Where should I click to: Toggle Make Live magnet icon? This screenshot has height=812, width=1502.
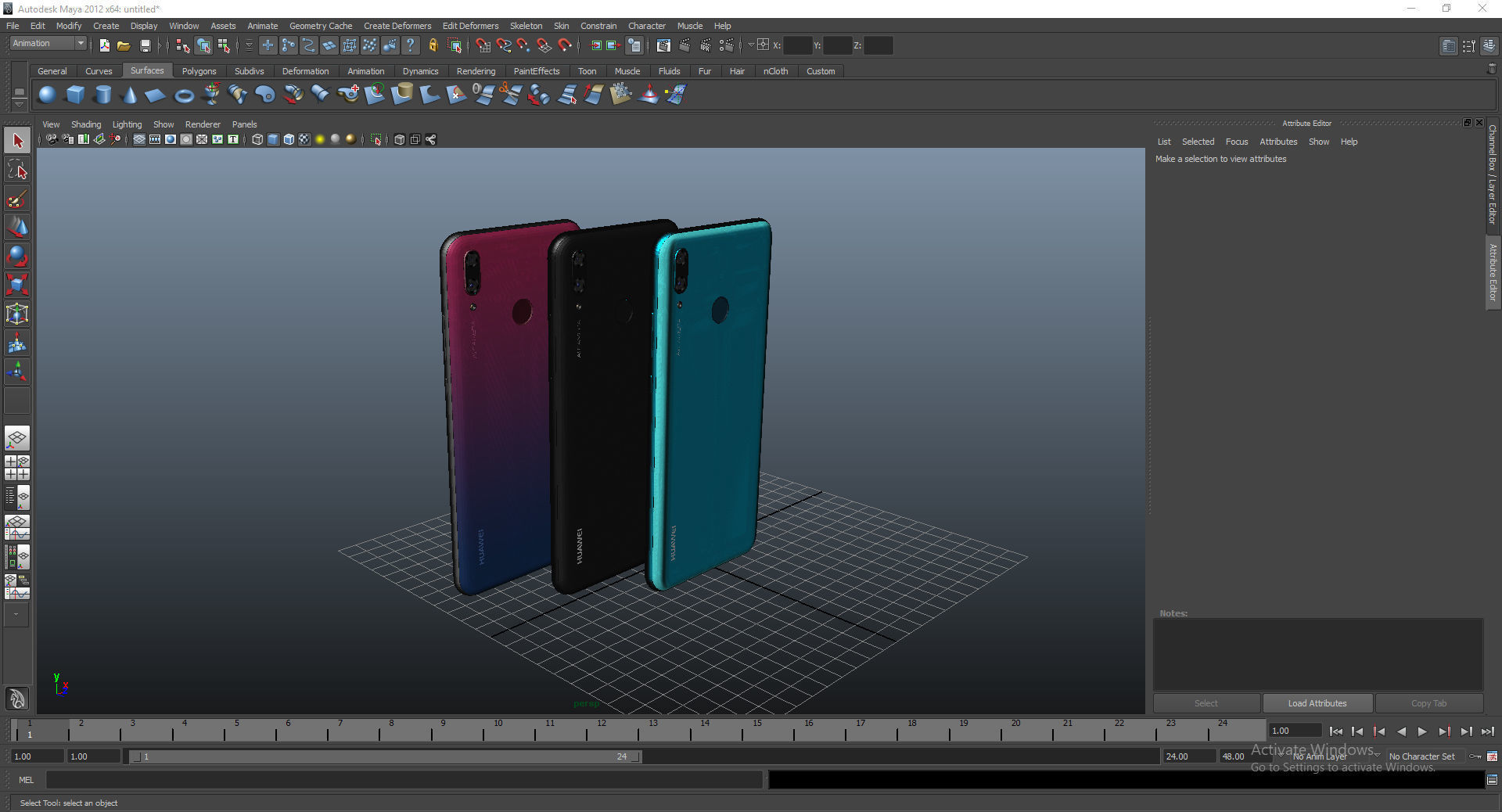(x=565, y=45)
